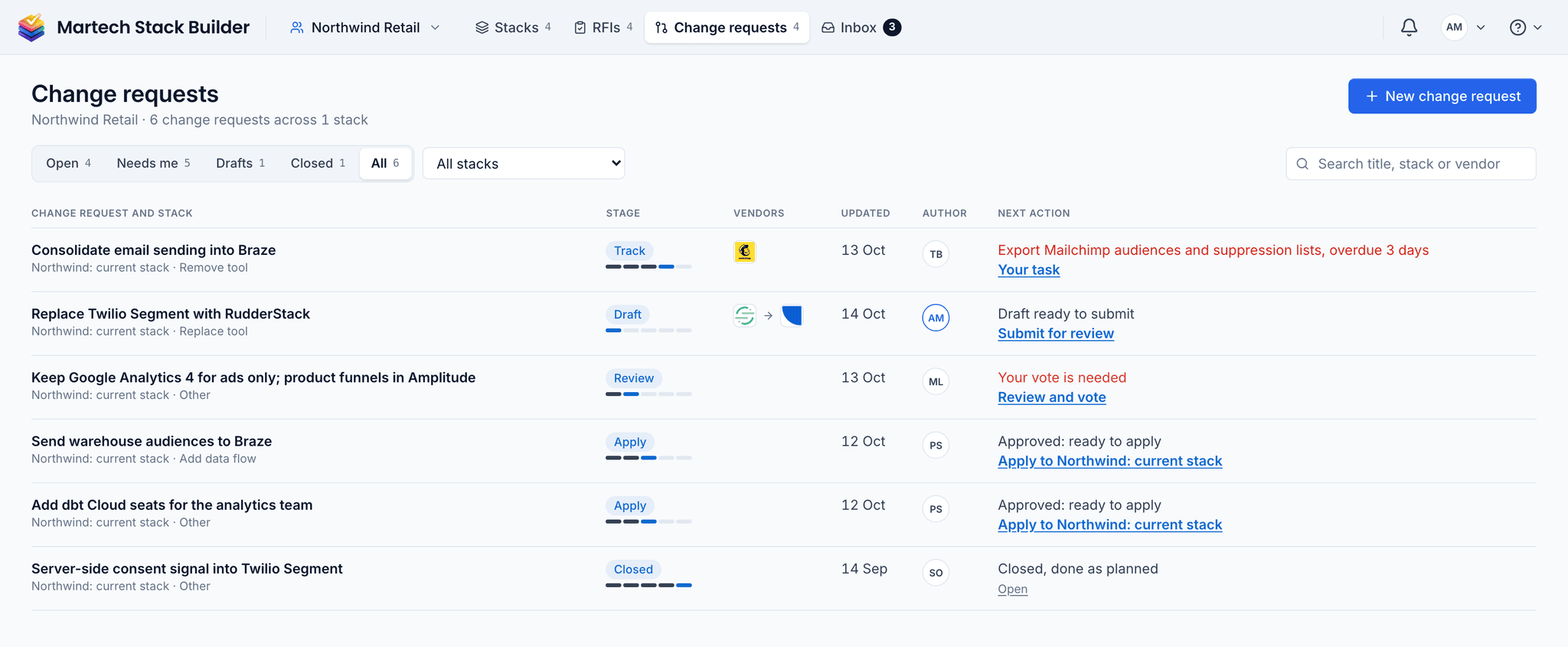Show the Needs me filter
Screen dimensions: 1568x647
[153, 163]
